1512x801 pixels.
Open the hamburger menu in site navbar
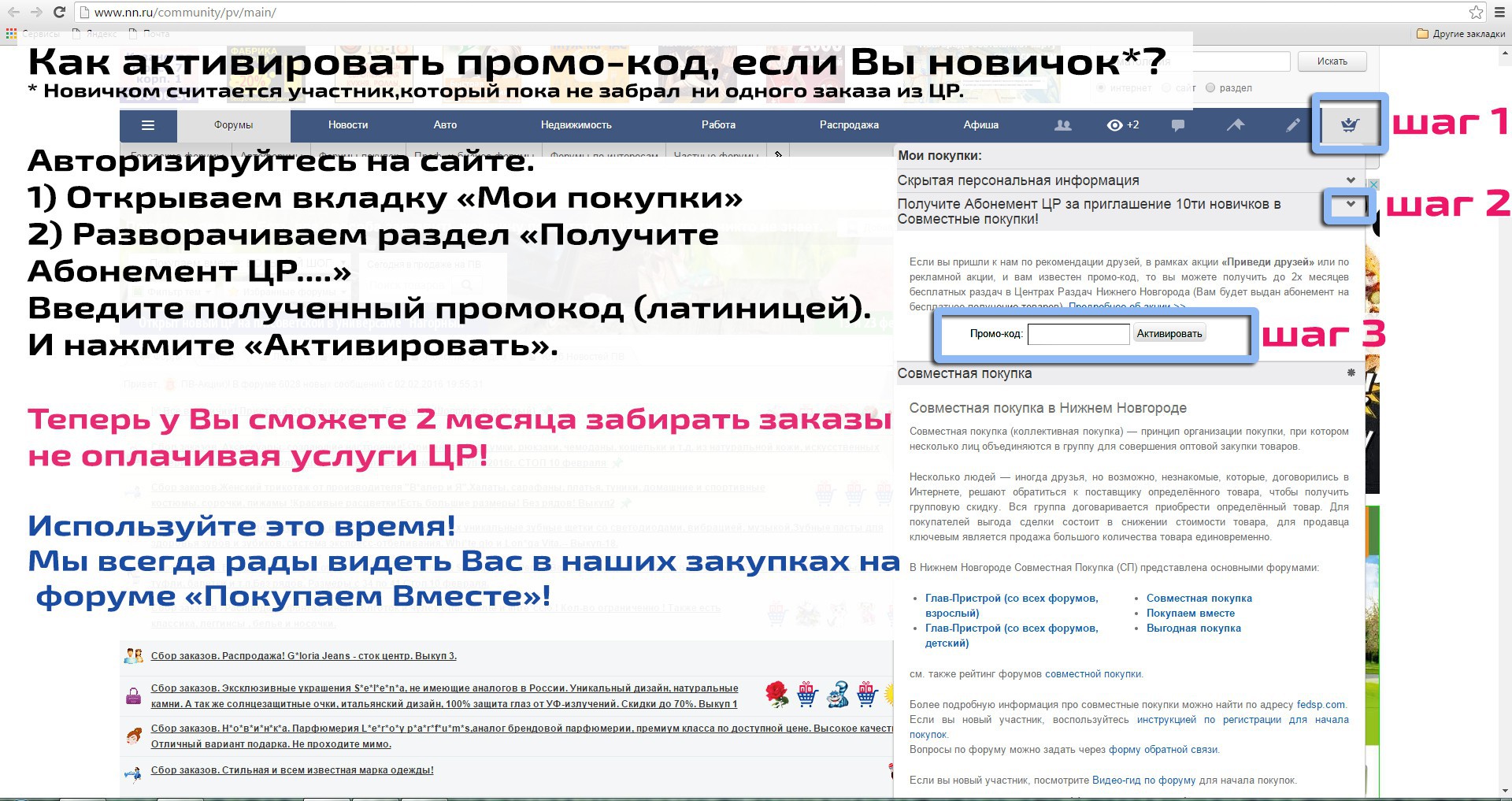[x=148, y=125]
